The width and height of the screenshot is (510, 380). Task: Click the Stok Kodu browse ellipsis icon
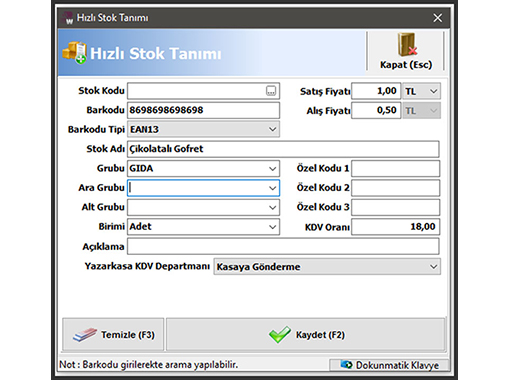click(x=271, y=91)
